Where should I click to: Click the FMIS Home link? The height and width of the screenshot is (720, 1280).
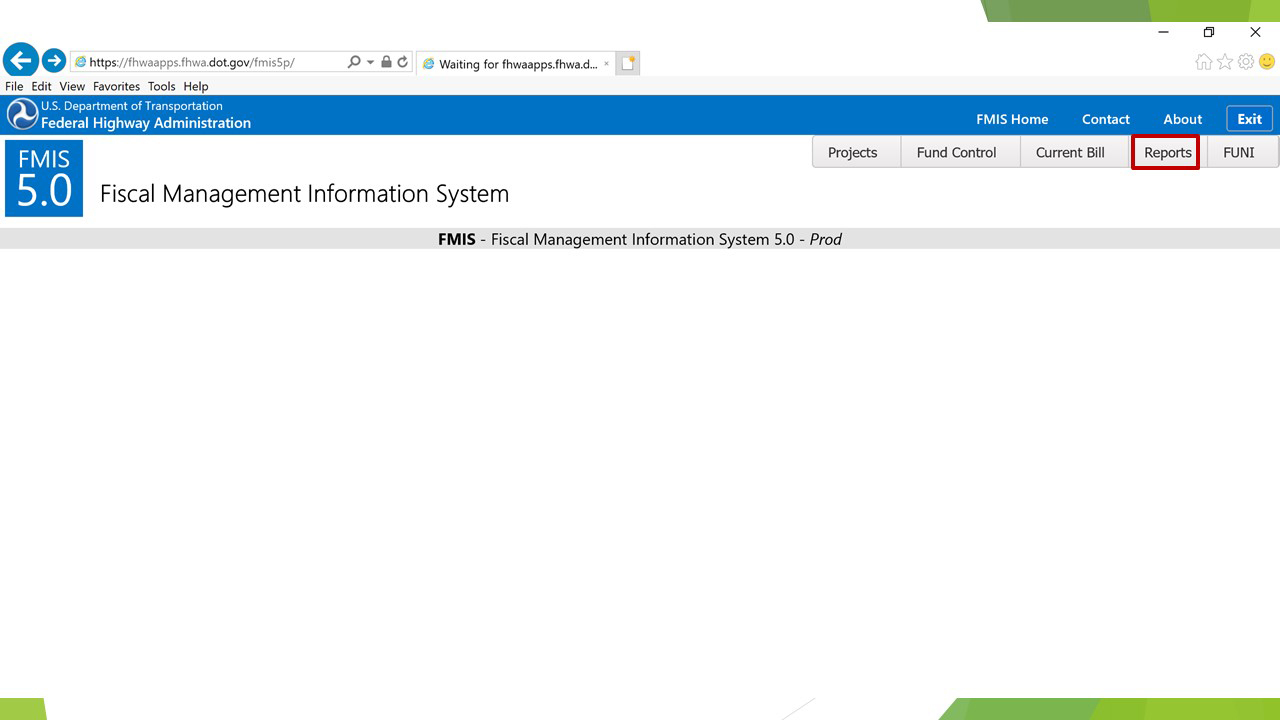tap(1012, 119)
